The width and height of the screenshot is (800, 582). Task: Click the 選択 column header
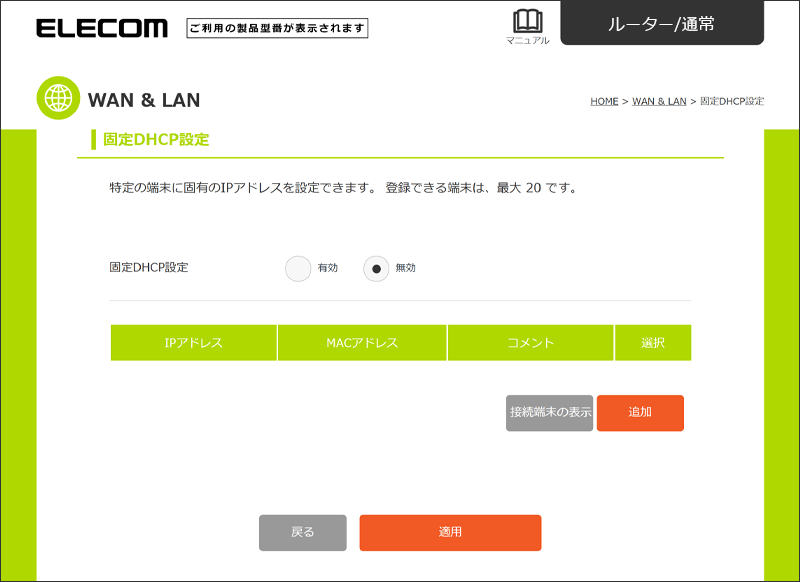click(653, 343)
